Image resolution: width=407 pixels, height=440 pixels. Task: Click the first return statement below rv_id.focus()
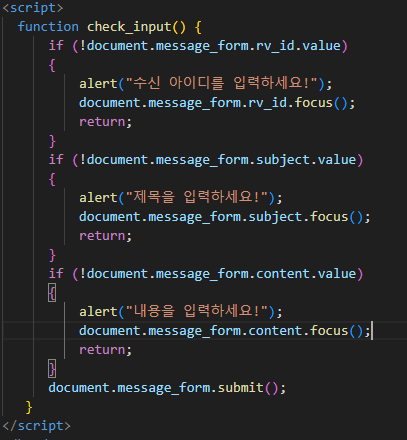point(105,122)
